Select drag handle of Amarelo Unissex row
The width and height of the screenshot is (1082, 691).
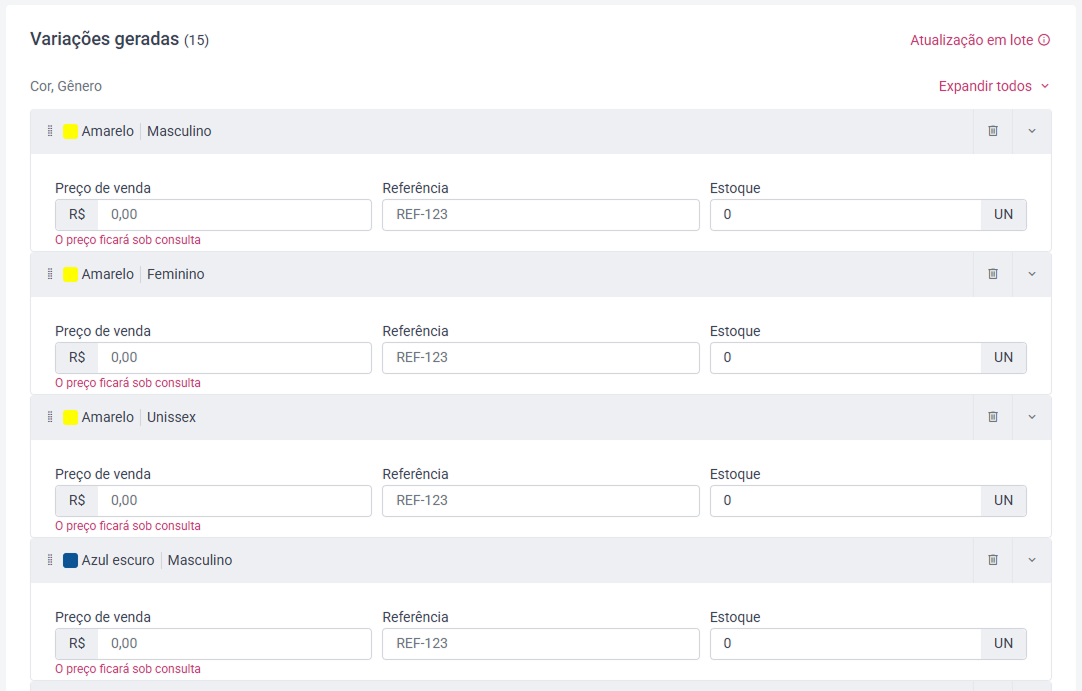click(50, 417)
